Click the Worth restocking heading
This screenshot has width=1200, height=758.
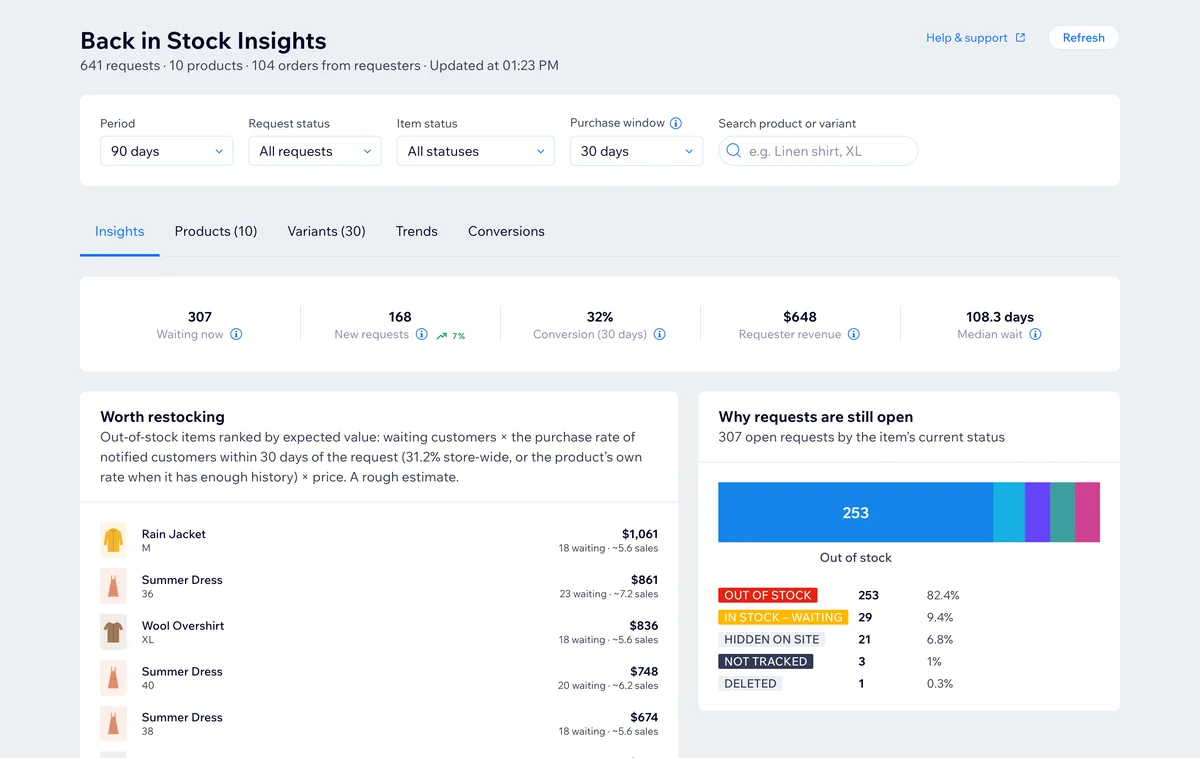(162, 417)
